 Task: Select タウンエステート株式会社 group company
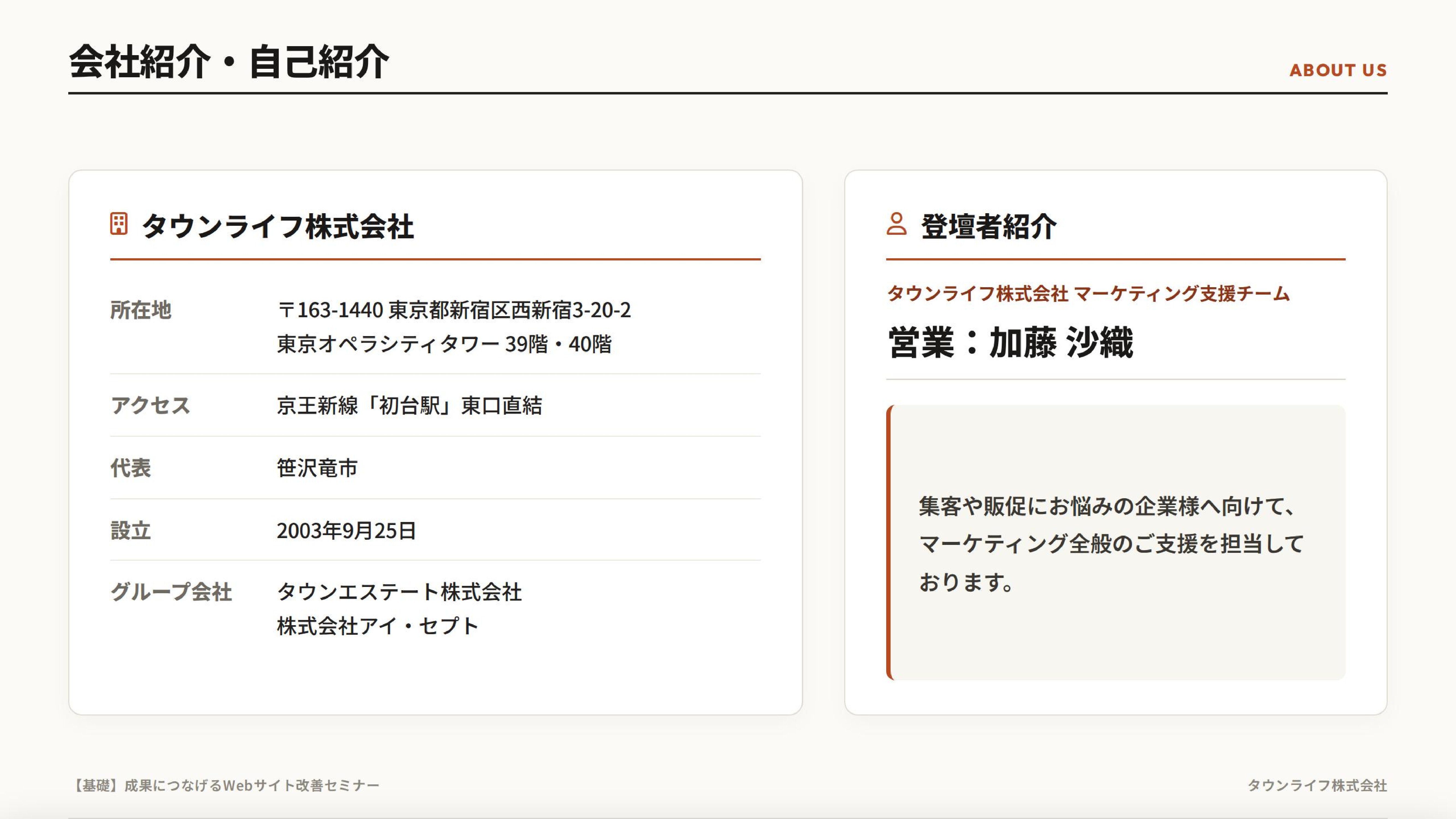[400, 592]
